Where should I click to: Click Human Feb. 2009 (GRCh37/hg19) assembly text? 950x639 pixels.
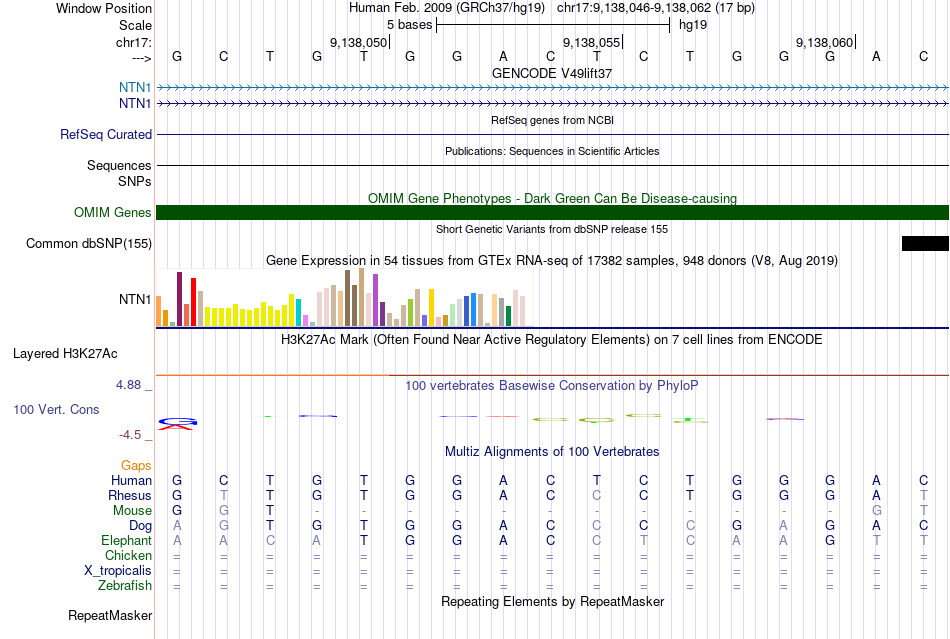[447, 8]
